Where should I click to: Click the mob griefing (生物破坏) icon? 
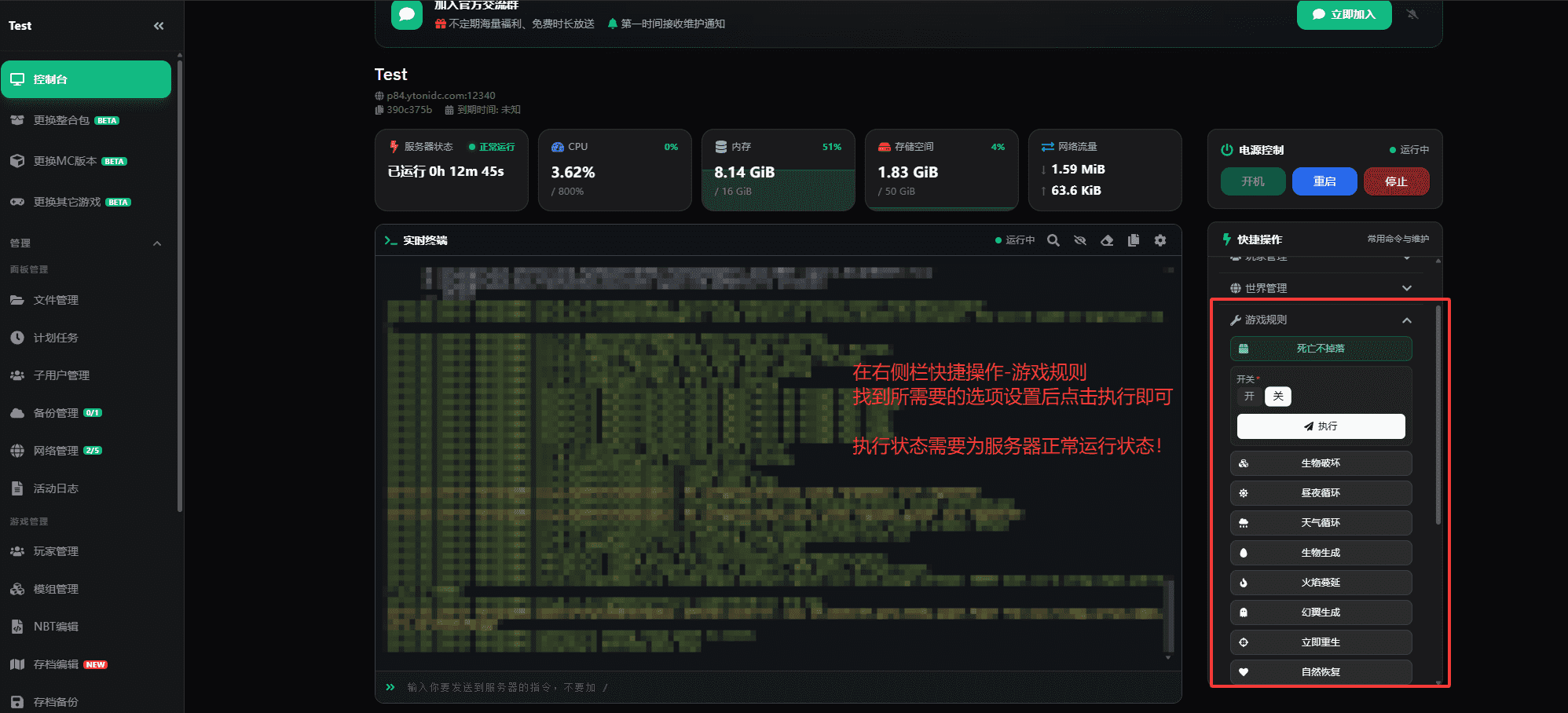click(x=1244, y=463)
